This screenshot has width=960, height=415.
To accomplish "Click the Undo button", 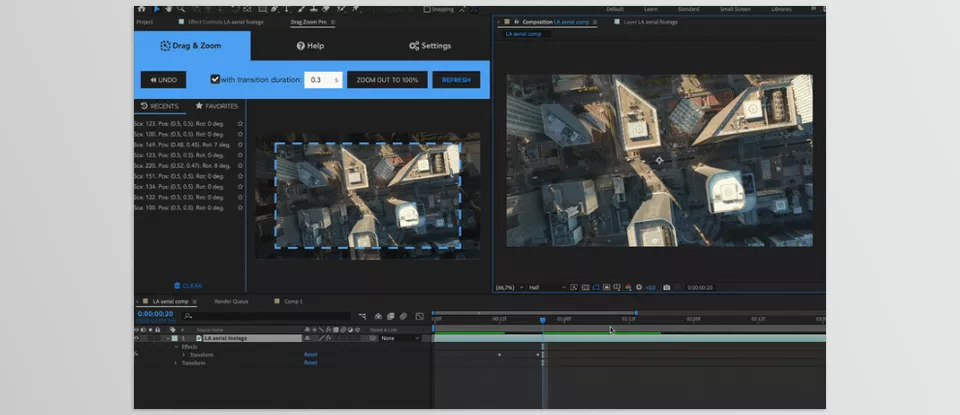I will 162,80.
